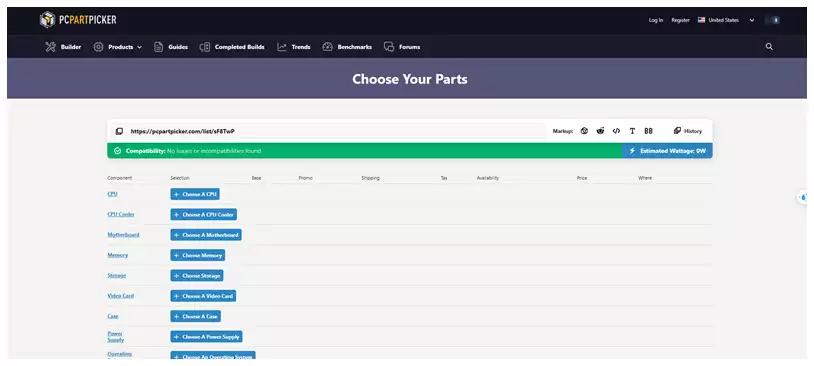Open the Case component link

pyautogui.click(x=113, y=316)
